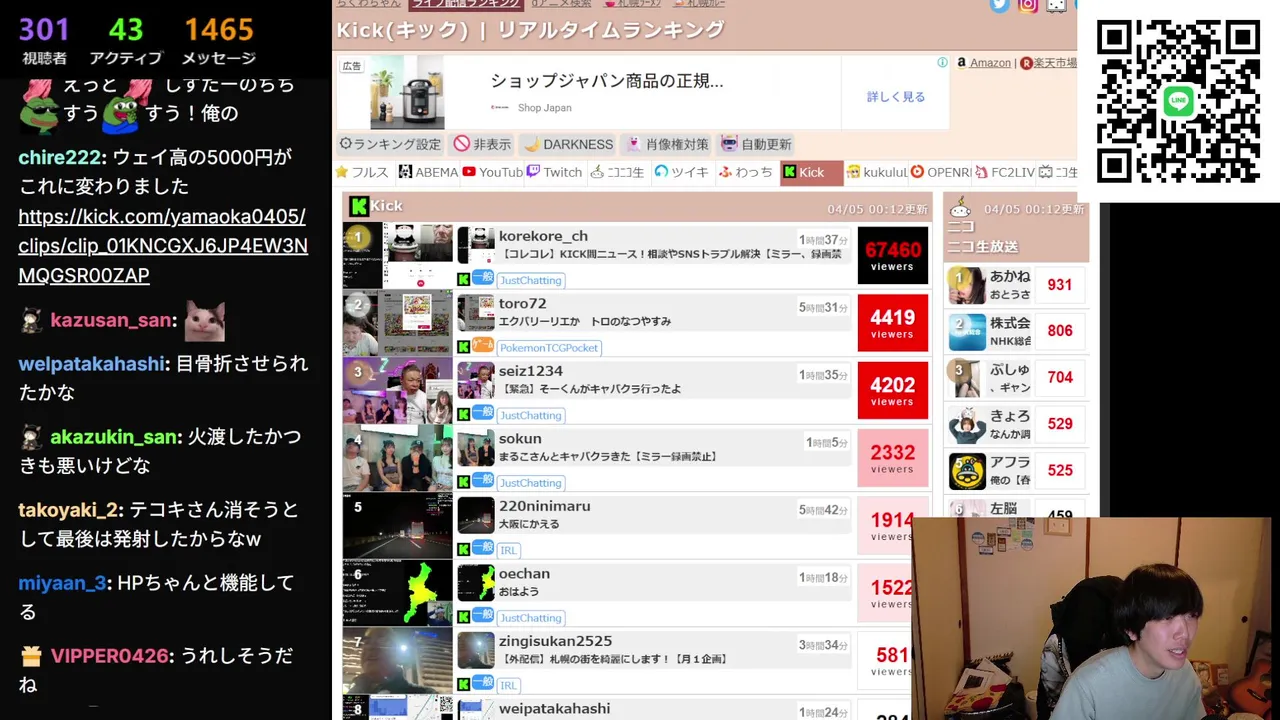Open oechan stream thumbnail
This screenshot has width=1280, height=720.
click(398, 593)
